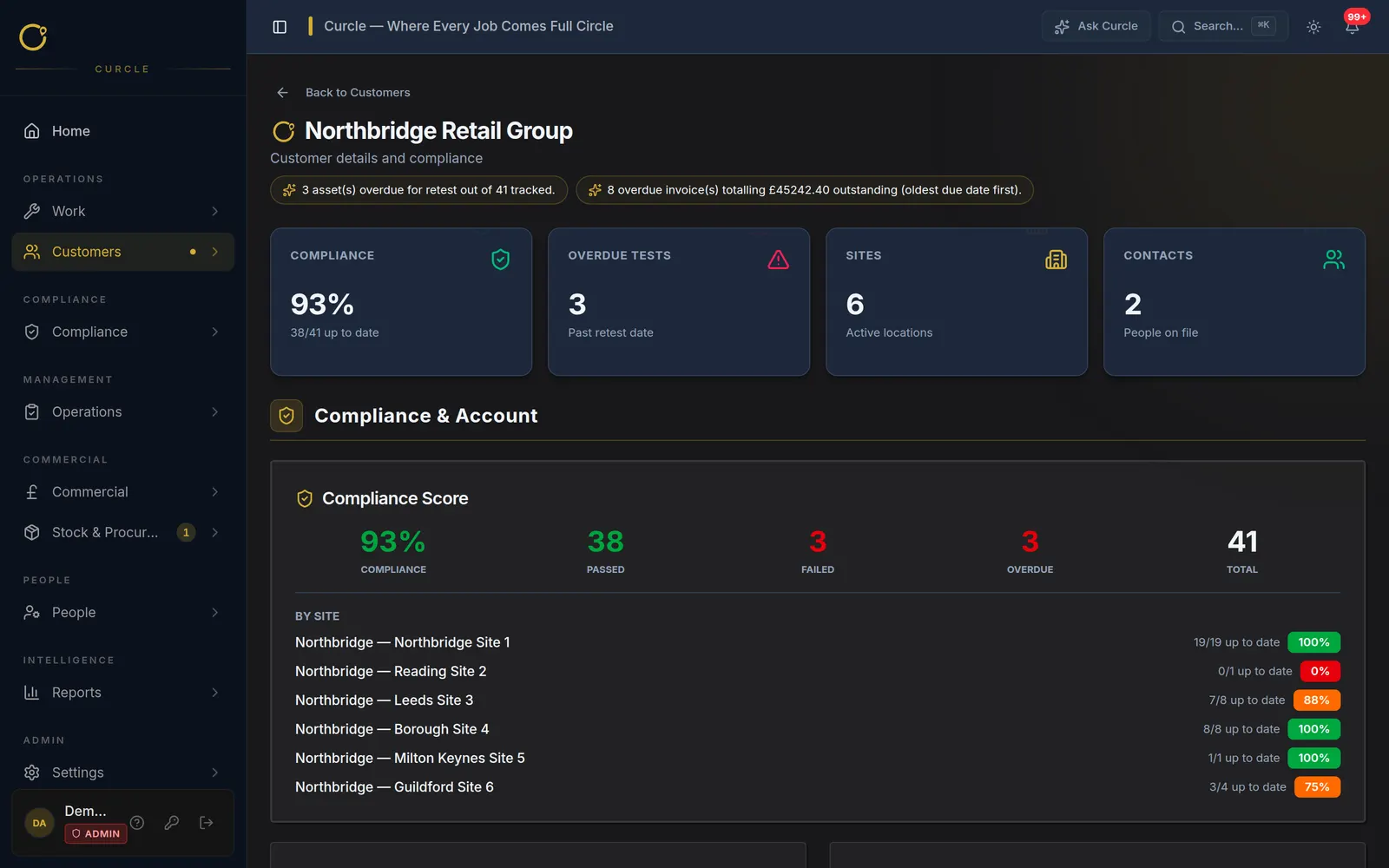This screenshot has height=868, width=1389.
Task: Expand the Settings menu chevron
Action: pos(214,773)
